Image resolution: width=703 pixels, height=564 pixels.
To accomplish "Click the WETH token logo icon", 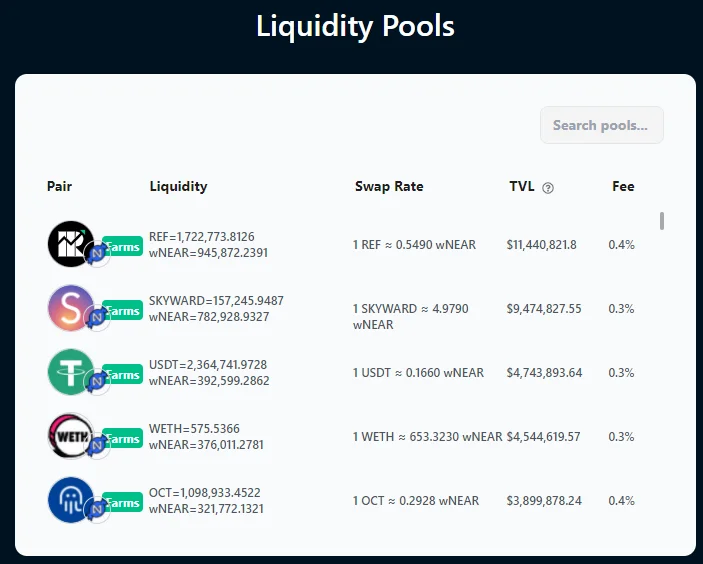I will tap(71, 436).
